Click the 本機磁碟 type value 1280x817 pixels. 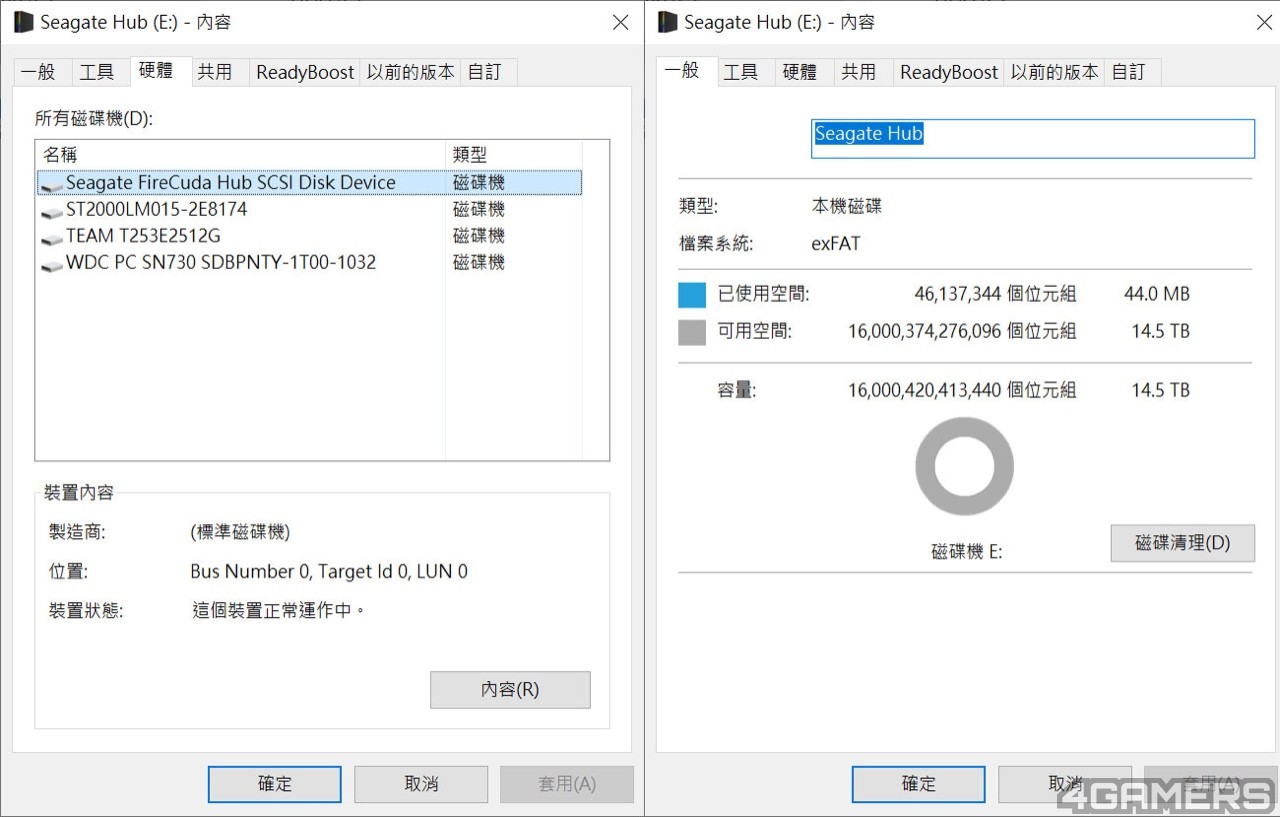847,207
